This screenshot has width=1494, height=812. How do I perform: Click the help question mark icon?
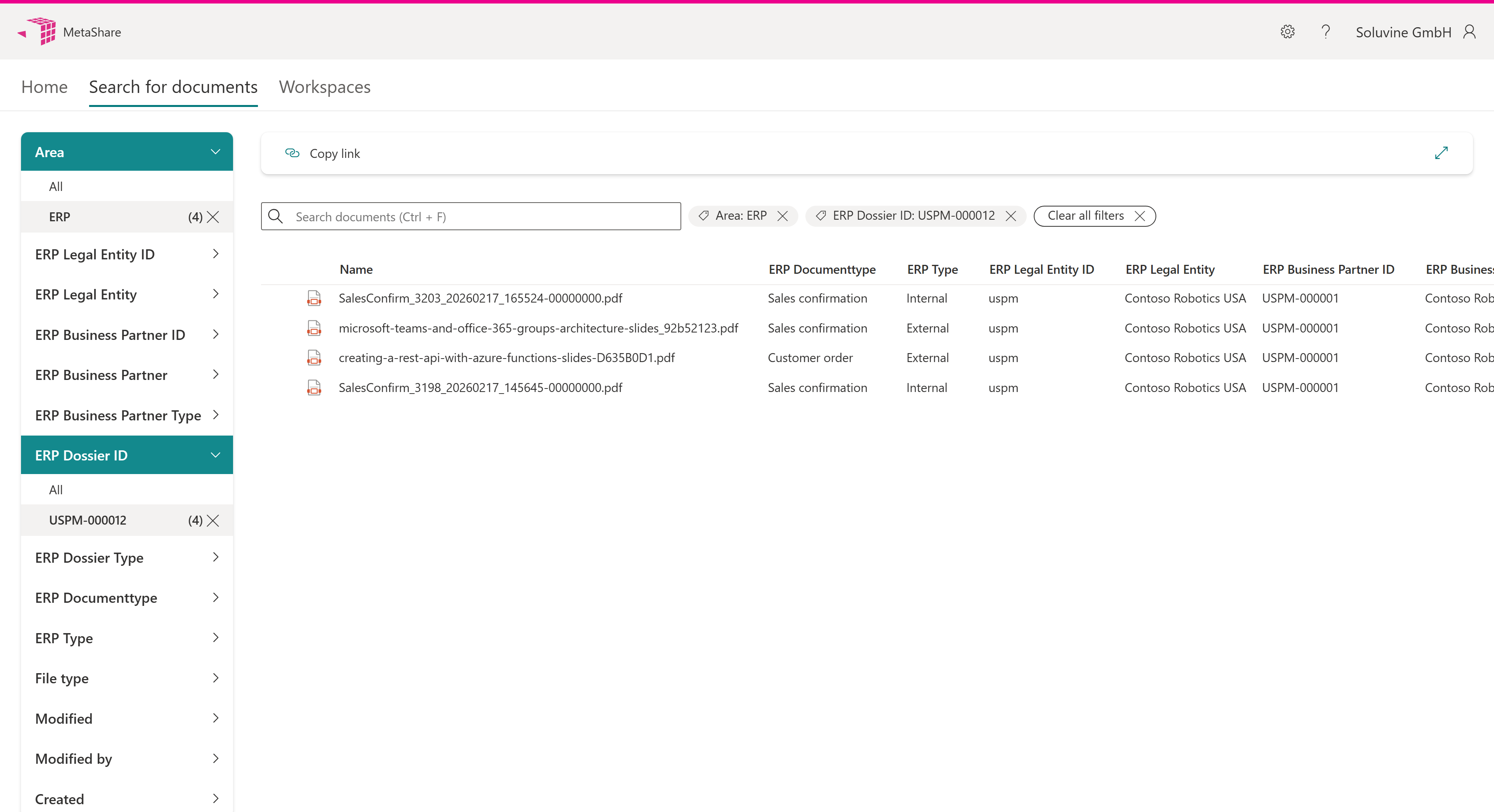point(1325,32)
